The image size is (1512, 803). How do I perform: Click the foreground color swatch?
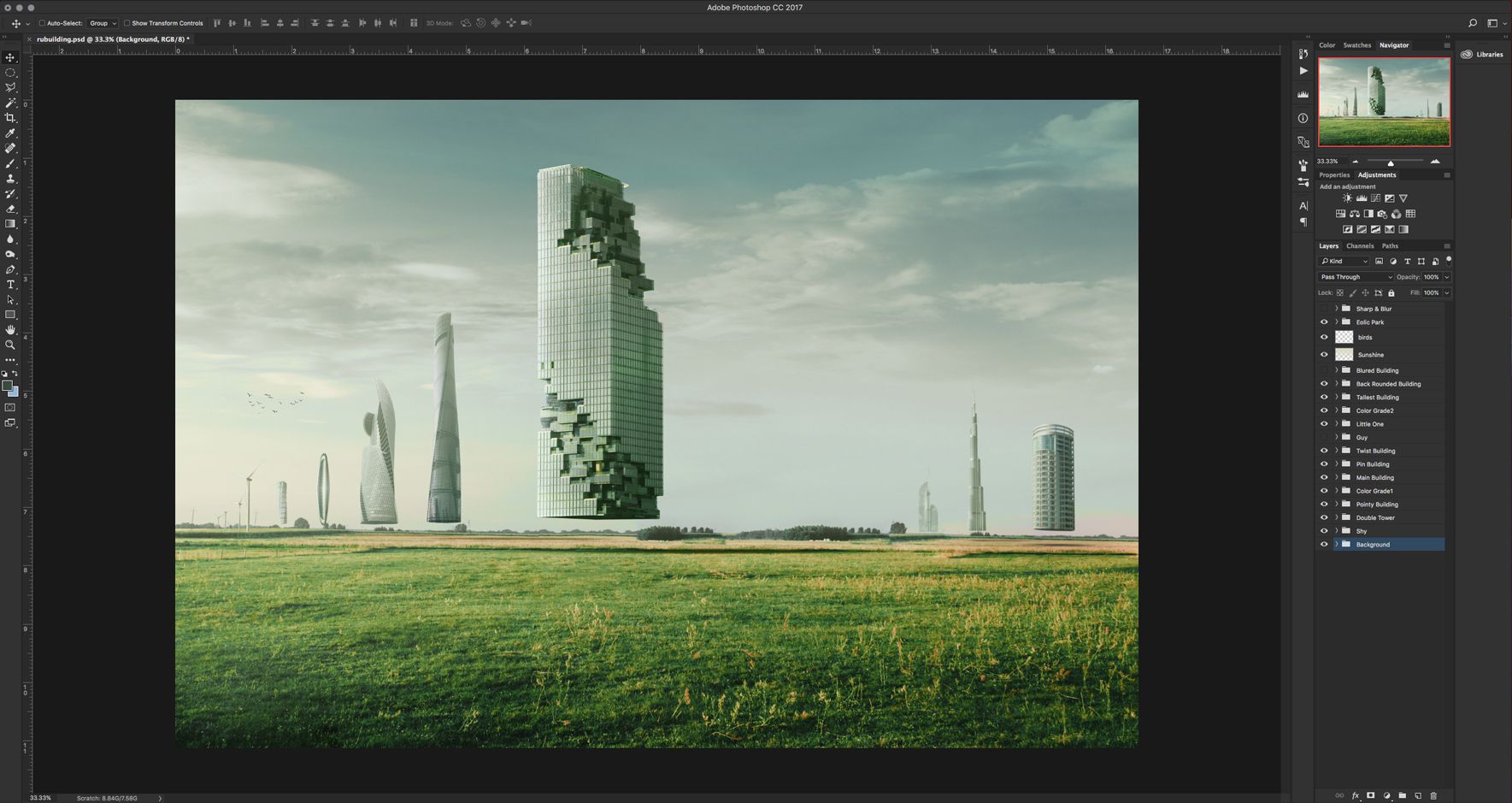coord(7,387)
